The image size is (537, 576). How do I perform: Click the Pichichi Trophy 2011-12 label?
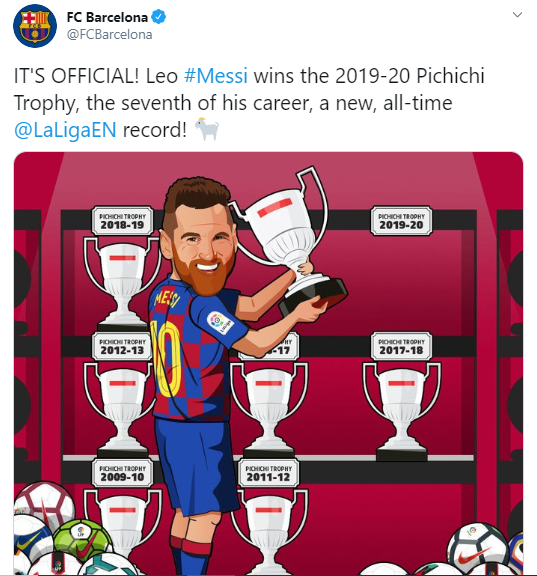(x=268, y=473)
